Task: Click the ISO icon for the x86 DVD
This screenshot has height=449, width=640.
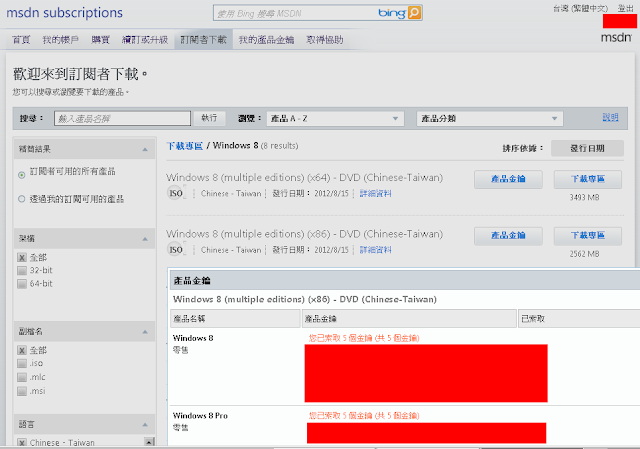Action: click(x=176, y=249)
